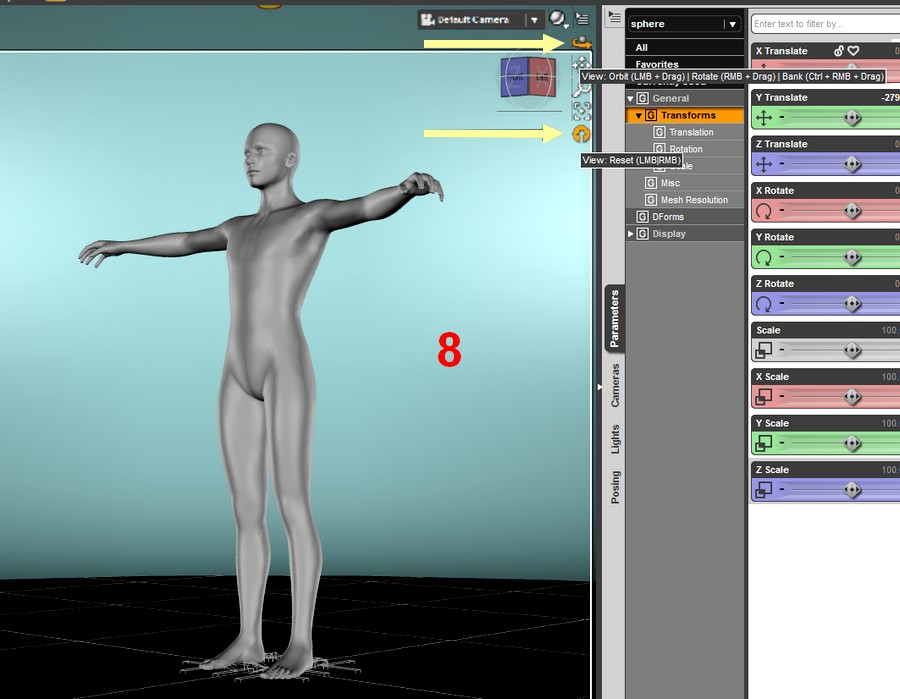
Task: Select the Favorites category
Action: click(x=685, y=64)
